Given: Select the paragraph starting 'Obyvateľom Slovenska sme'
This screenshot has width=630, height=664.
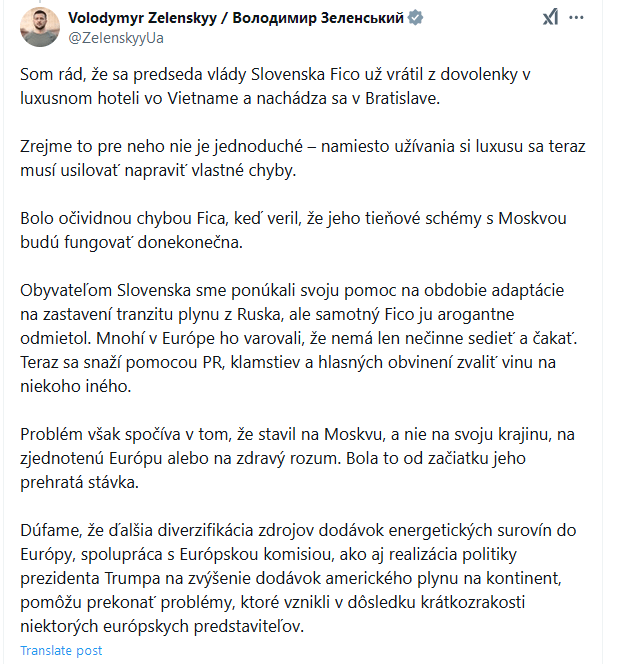Looking at the screenshot, I should point(298,338).
